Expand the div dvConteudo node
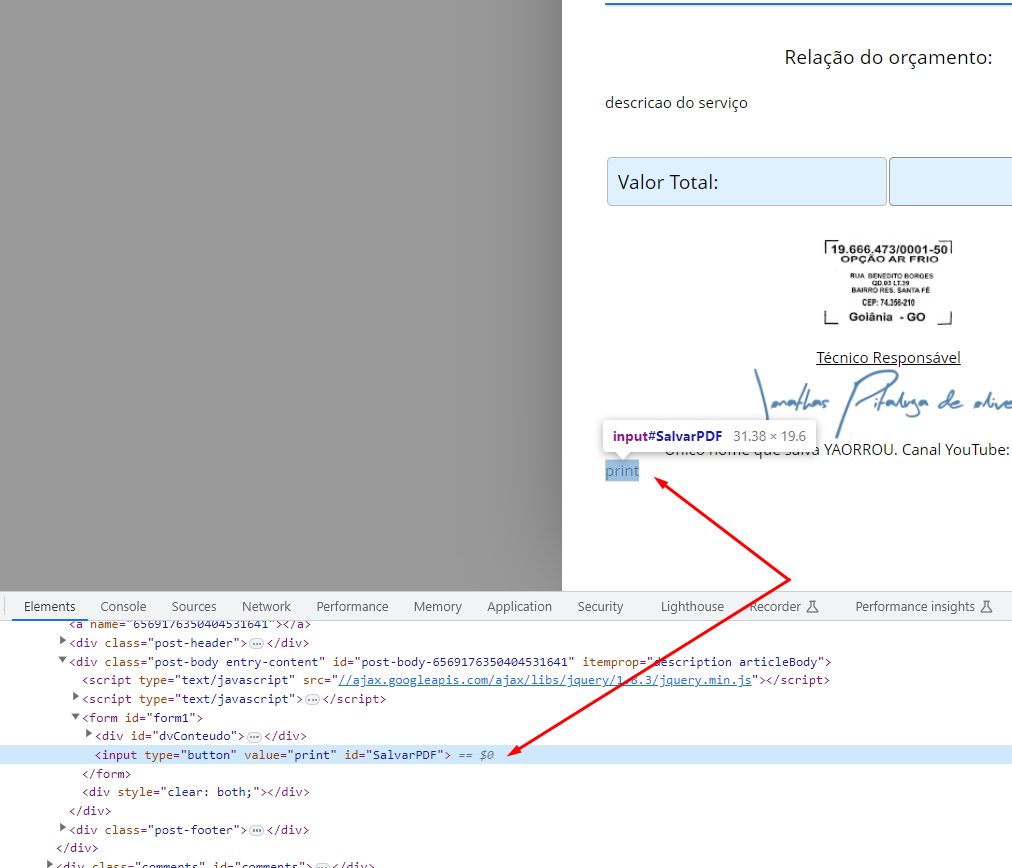This screenshot has height=868, width=1012. 88,734
